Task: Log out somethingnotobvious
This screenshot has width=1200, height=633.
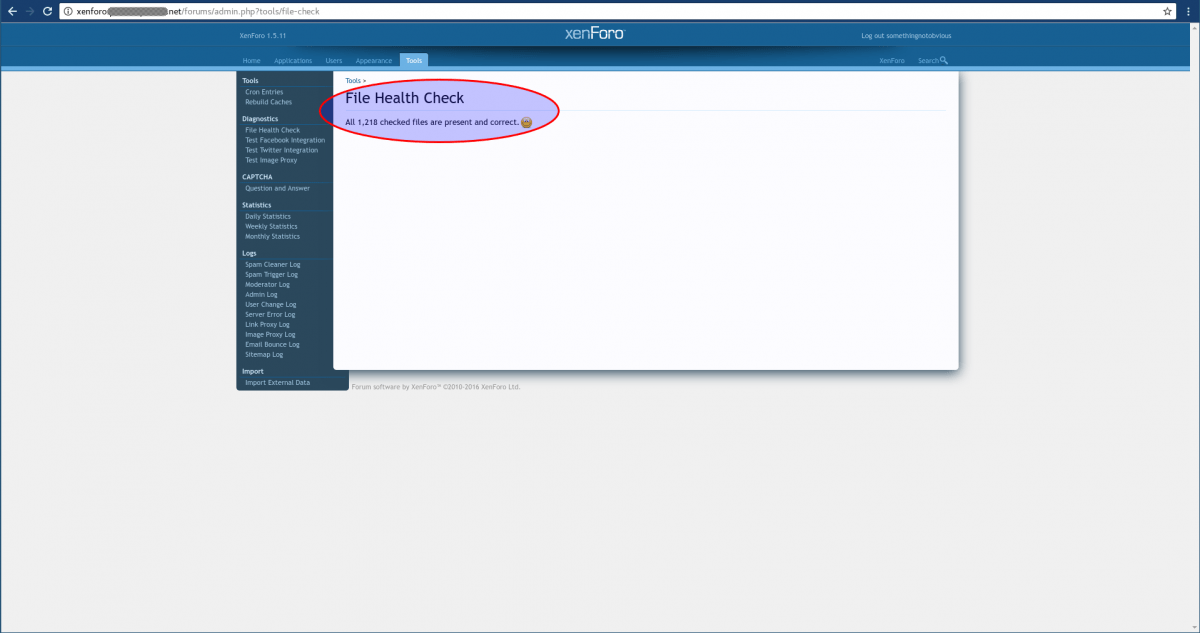Action: [x=905, y=35]
